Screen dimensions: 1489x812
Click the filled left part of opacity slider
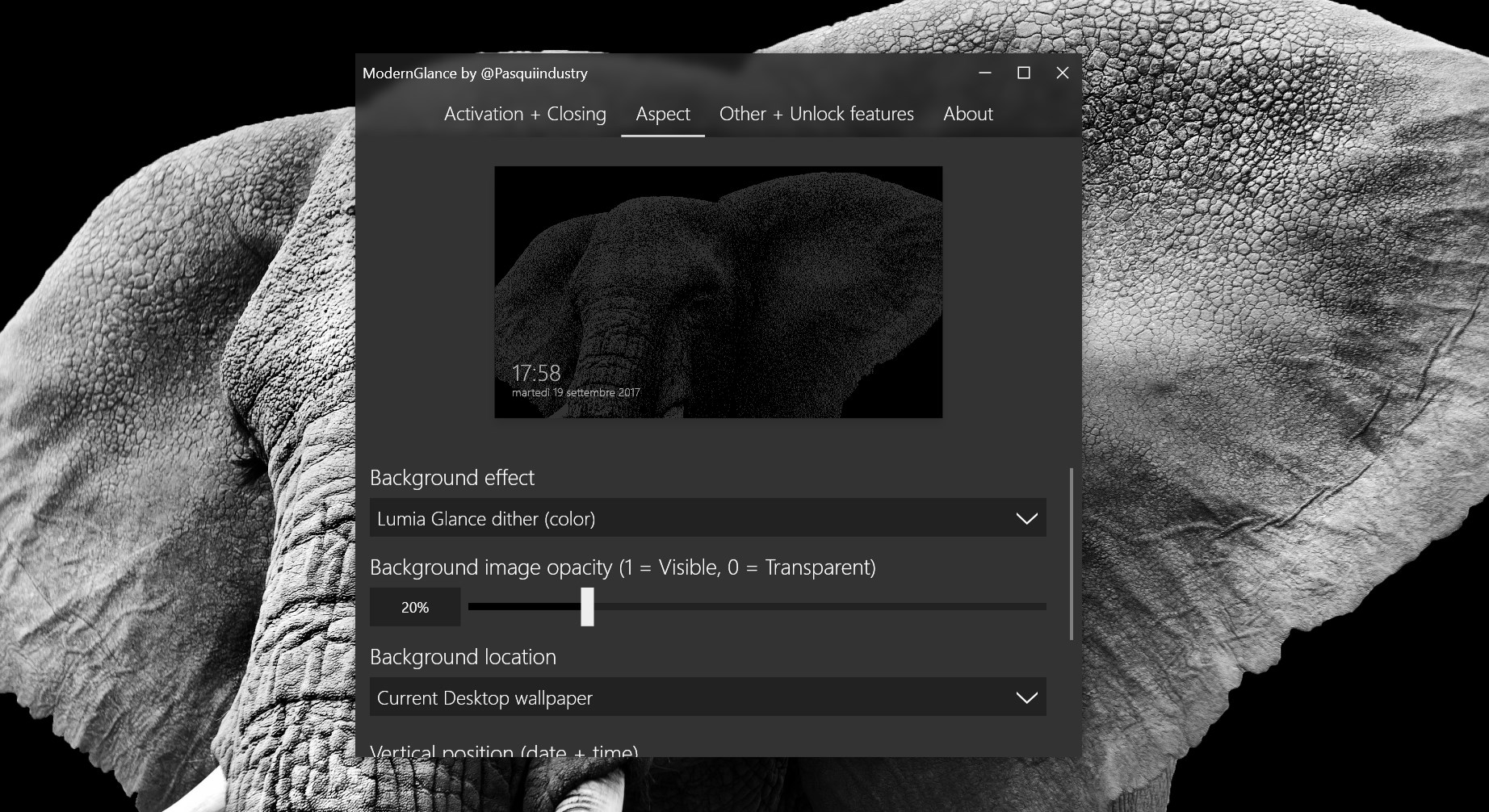[x=524, y=607]
